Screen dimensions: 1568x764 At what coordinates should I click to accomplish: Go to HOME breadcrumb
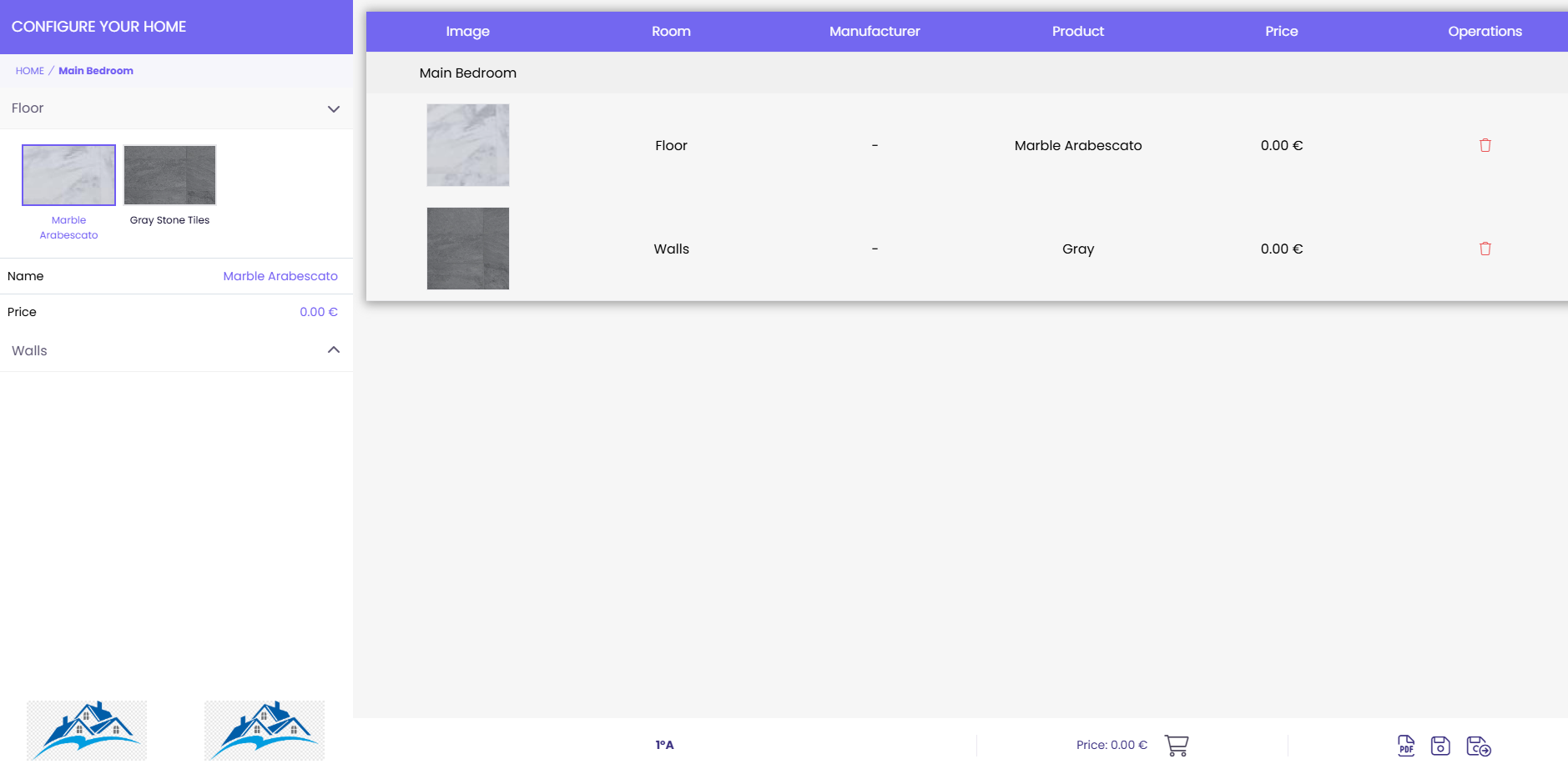click(29, 71)
